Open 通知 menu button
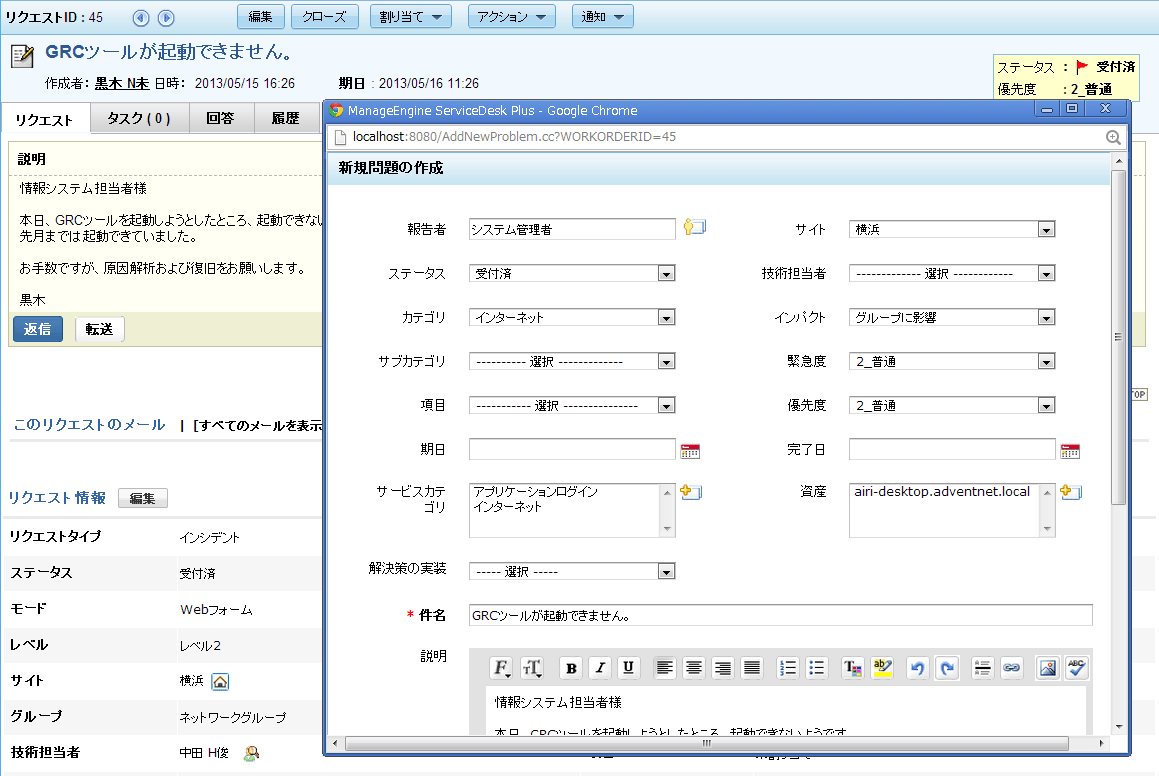 click(x=602, y=16)
